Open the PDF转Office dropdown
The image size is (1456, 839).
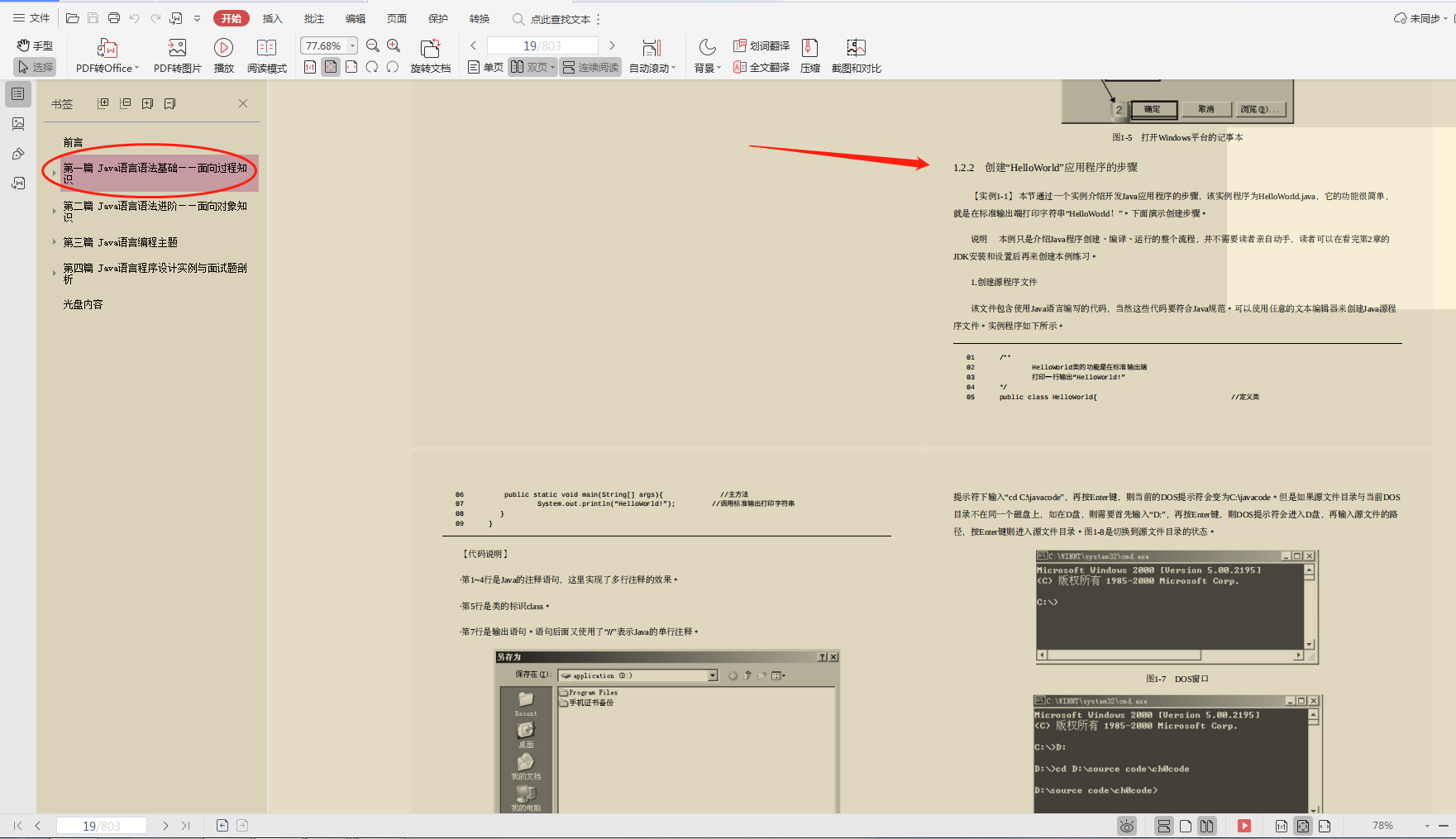107,55
